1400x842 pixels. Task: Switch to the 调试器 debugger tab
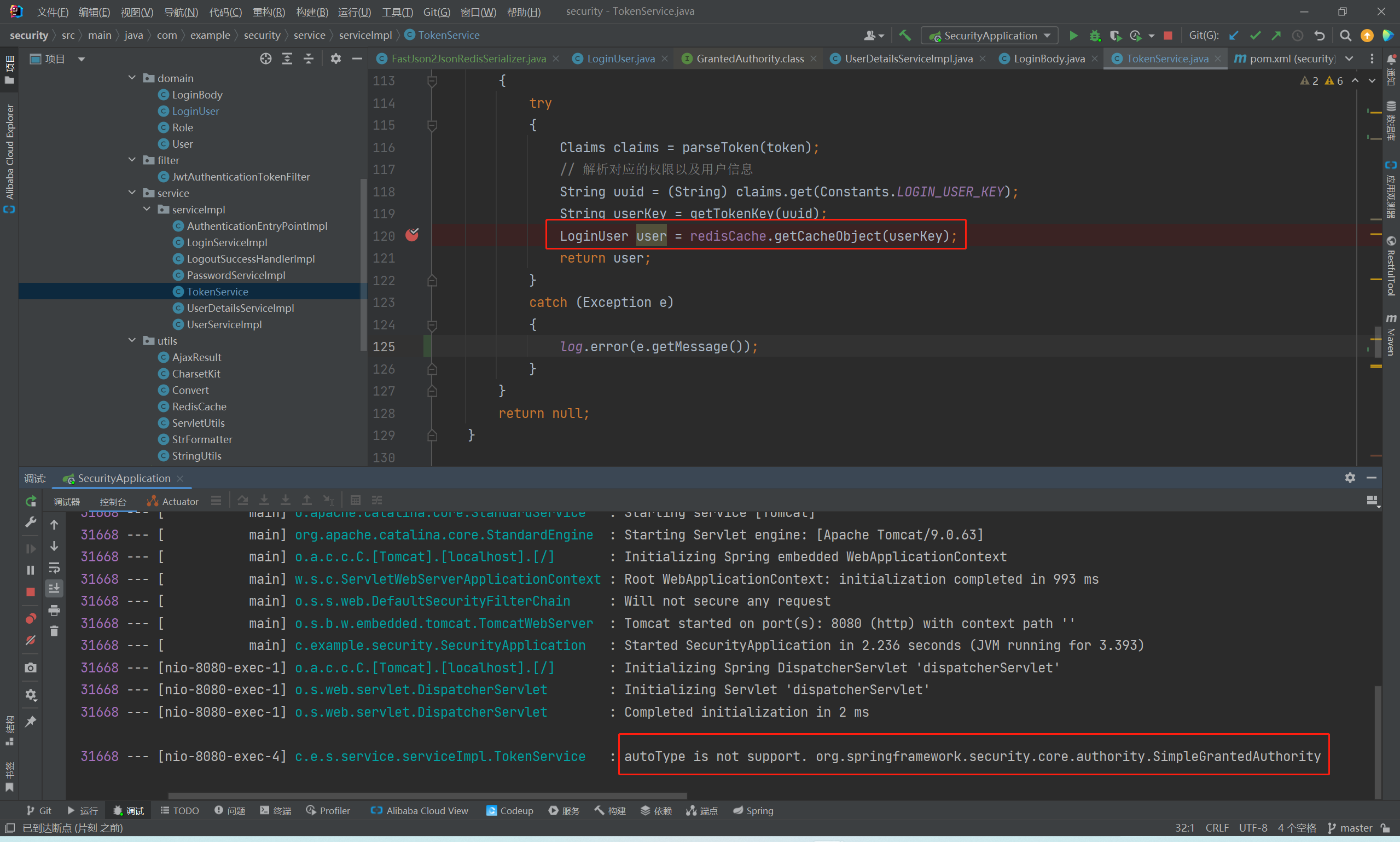(x=66, y=502)
